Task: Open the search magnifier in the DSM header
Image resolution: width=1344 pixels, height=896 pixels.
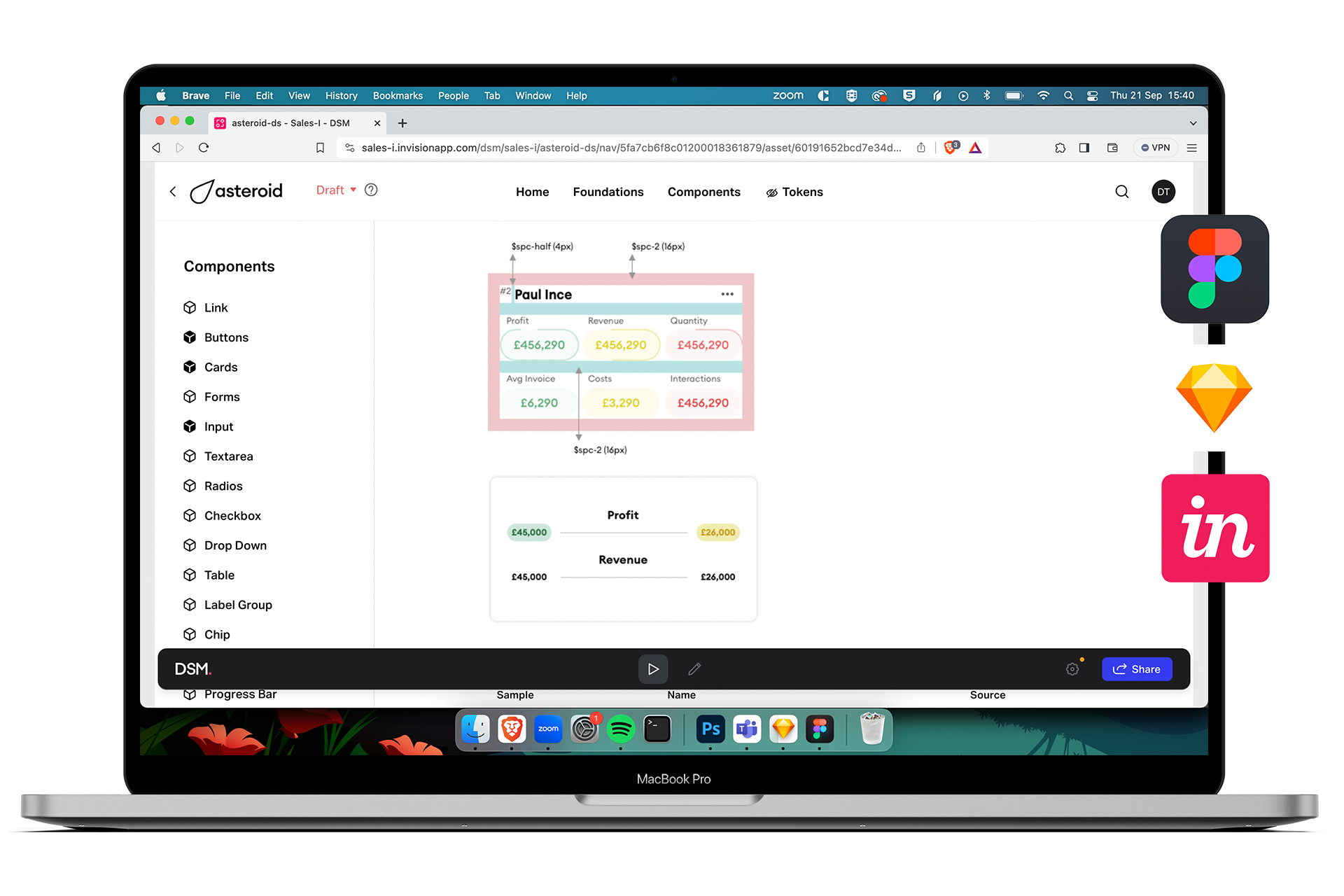Action: pos(1122,192)
